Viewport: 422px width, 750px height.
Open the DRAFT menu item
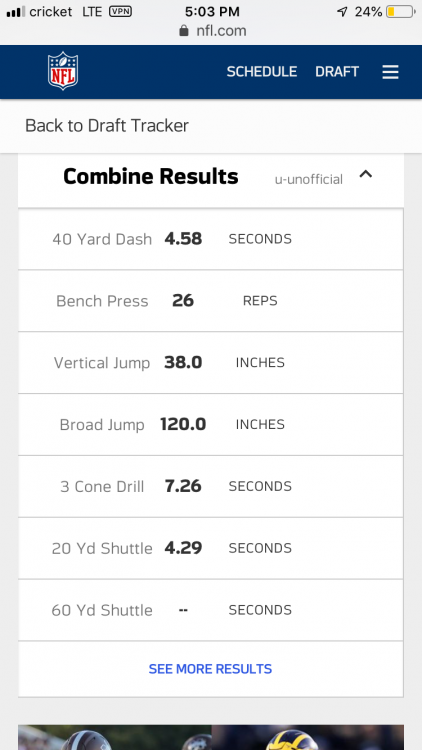coord(337,72)
